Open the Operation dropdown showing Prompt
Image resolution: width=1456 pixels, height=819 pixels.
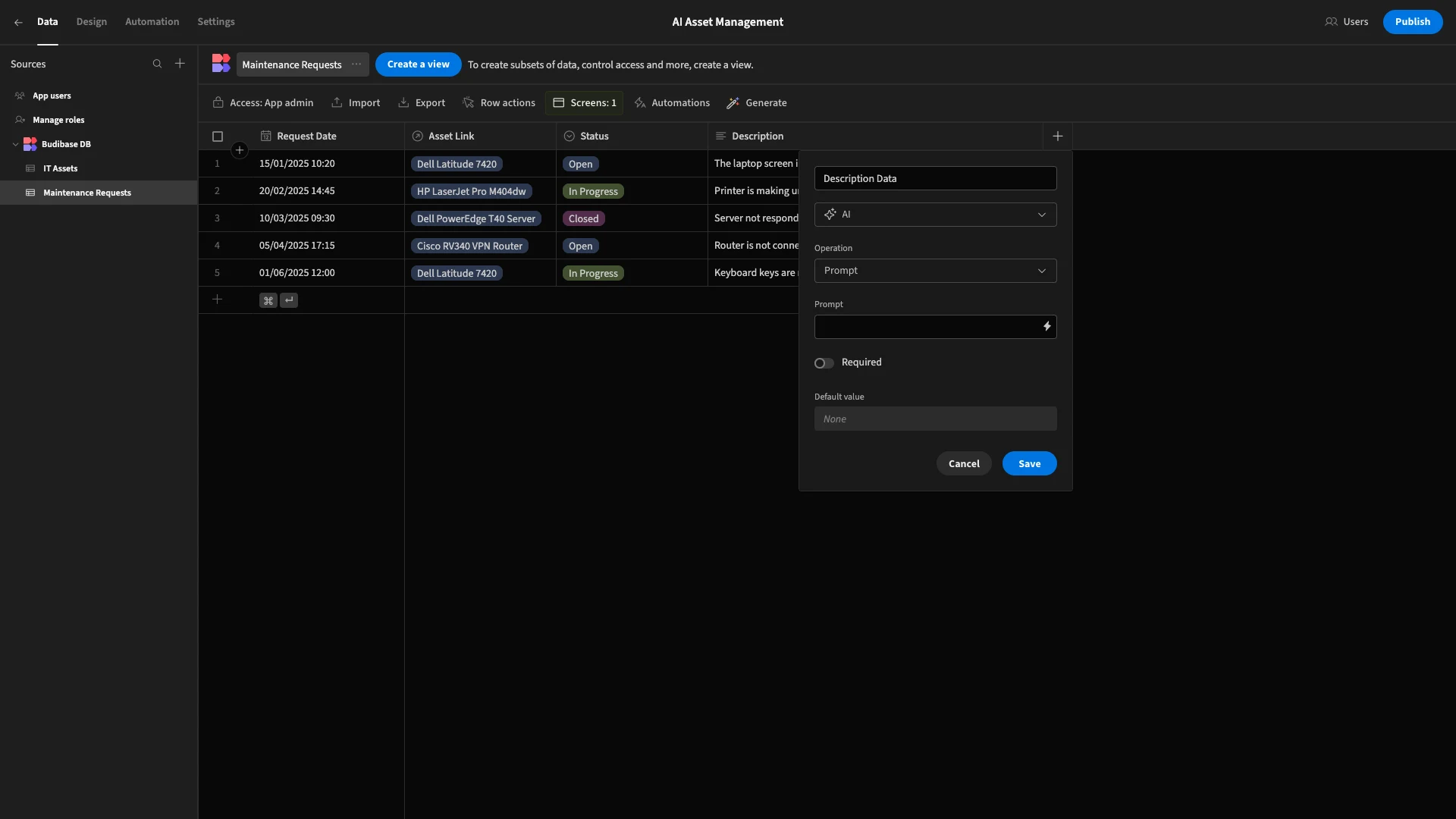pyautogui.click(x=935, y=271)
